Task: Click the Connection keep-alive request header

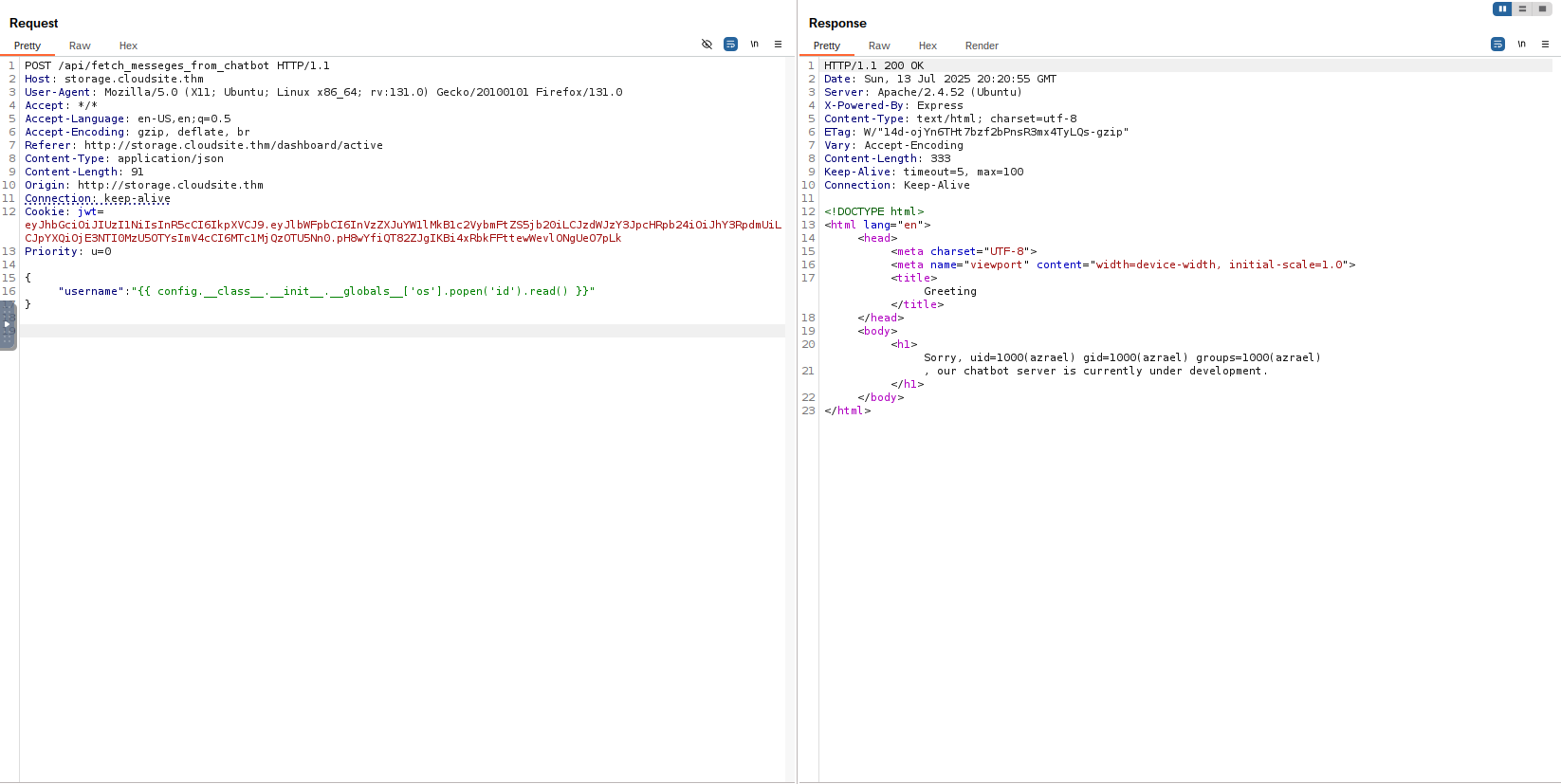Action: coord(98,198)
